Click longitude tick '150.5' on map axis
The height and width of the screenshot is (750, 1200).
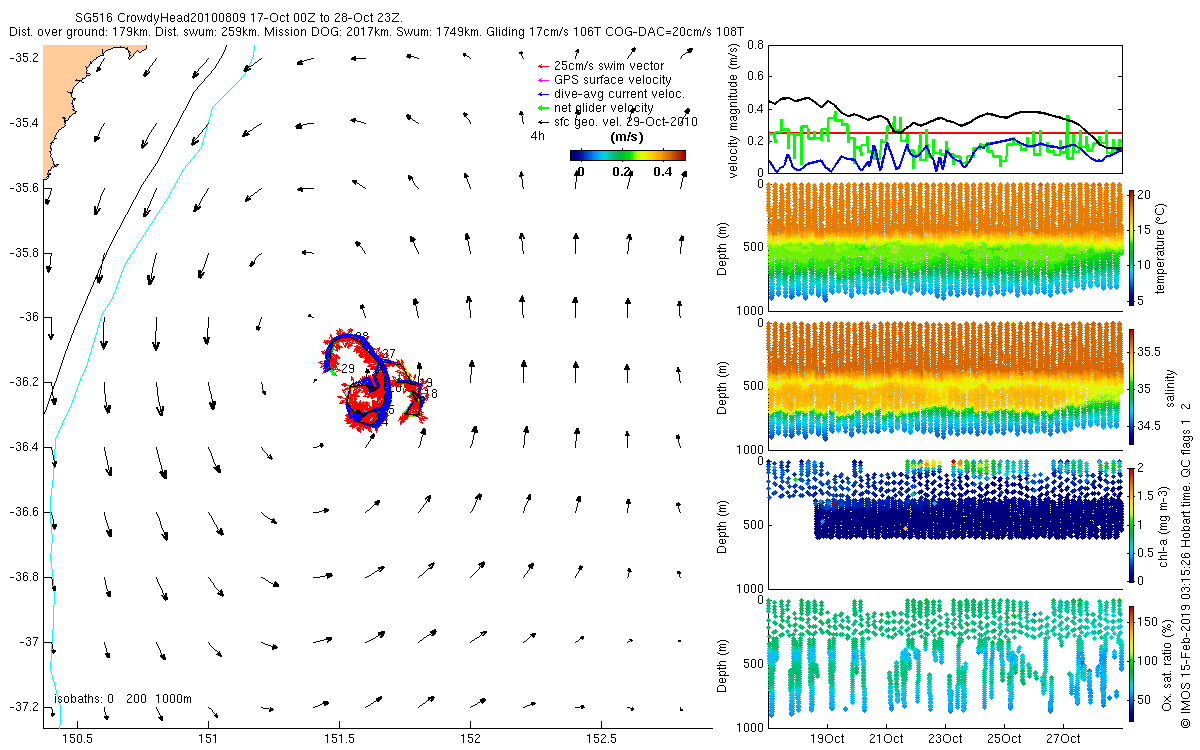coord(77,737)
